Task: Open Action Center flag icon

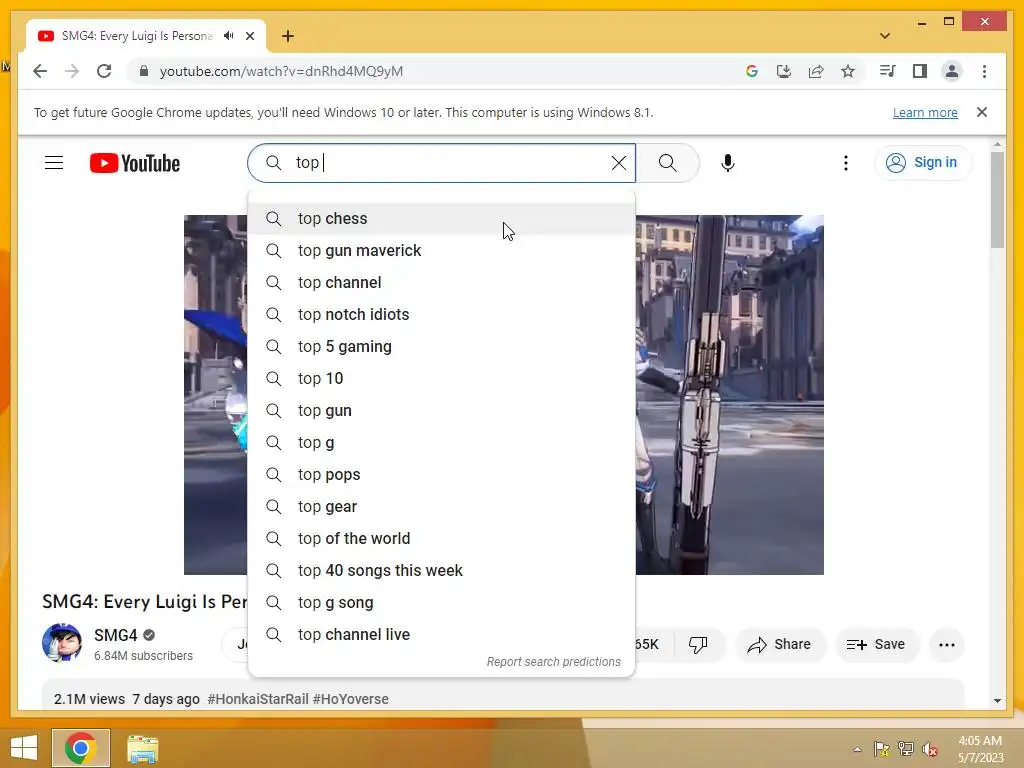Action: click(882, 749)
